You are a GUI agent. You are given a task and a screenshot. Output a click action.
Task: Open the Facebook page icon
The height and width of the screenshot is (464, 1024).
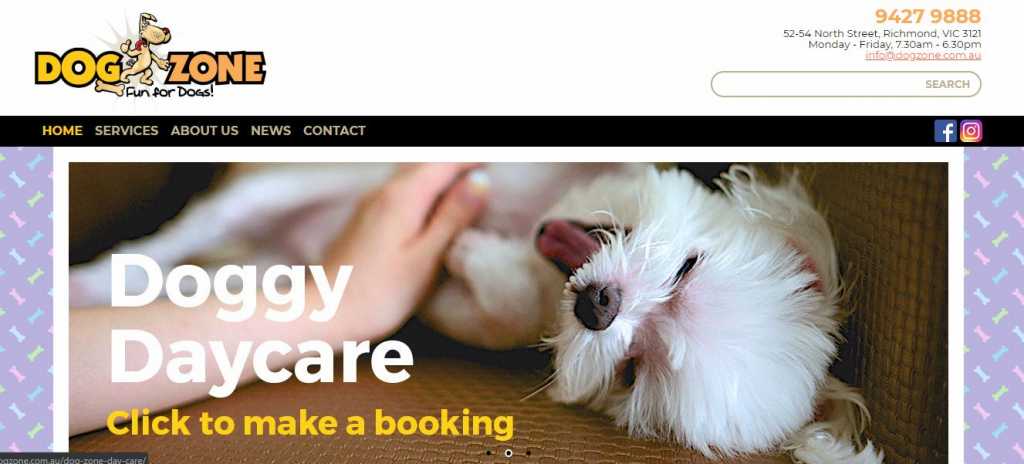(x=945, y=131)
